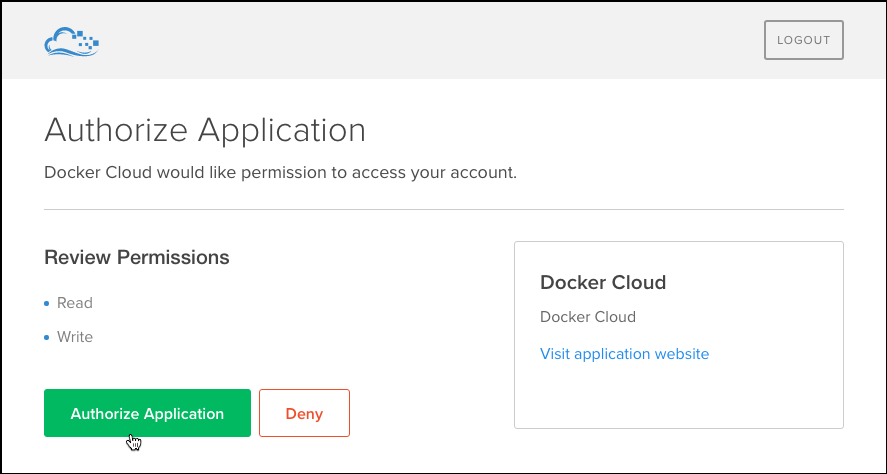Screen dimensions: 887x474
Task: Click the green Authorize Application button
Action: click(x=147, y=413)
